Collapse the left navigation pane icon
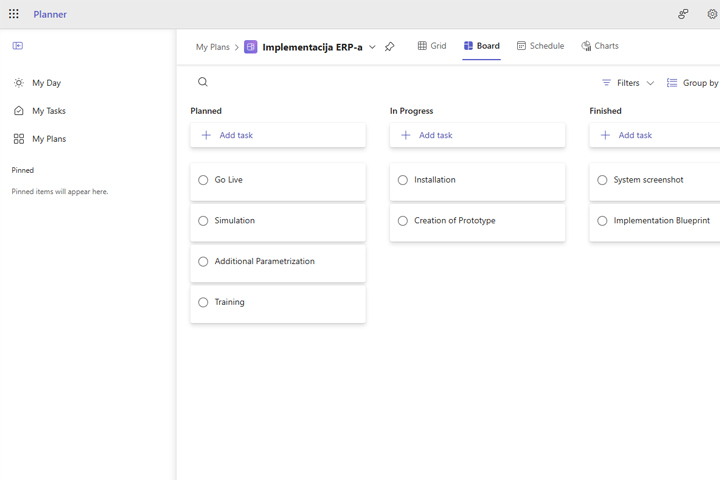 point(18,46)
